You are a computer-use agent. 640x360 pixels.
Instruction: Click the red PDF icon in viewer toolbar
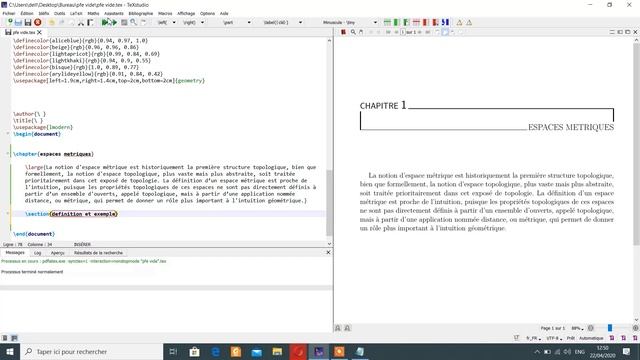343,32
